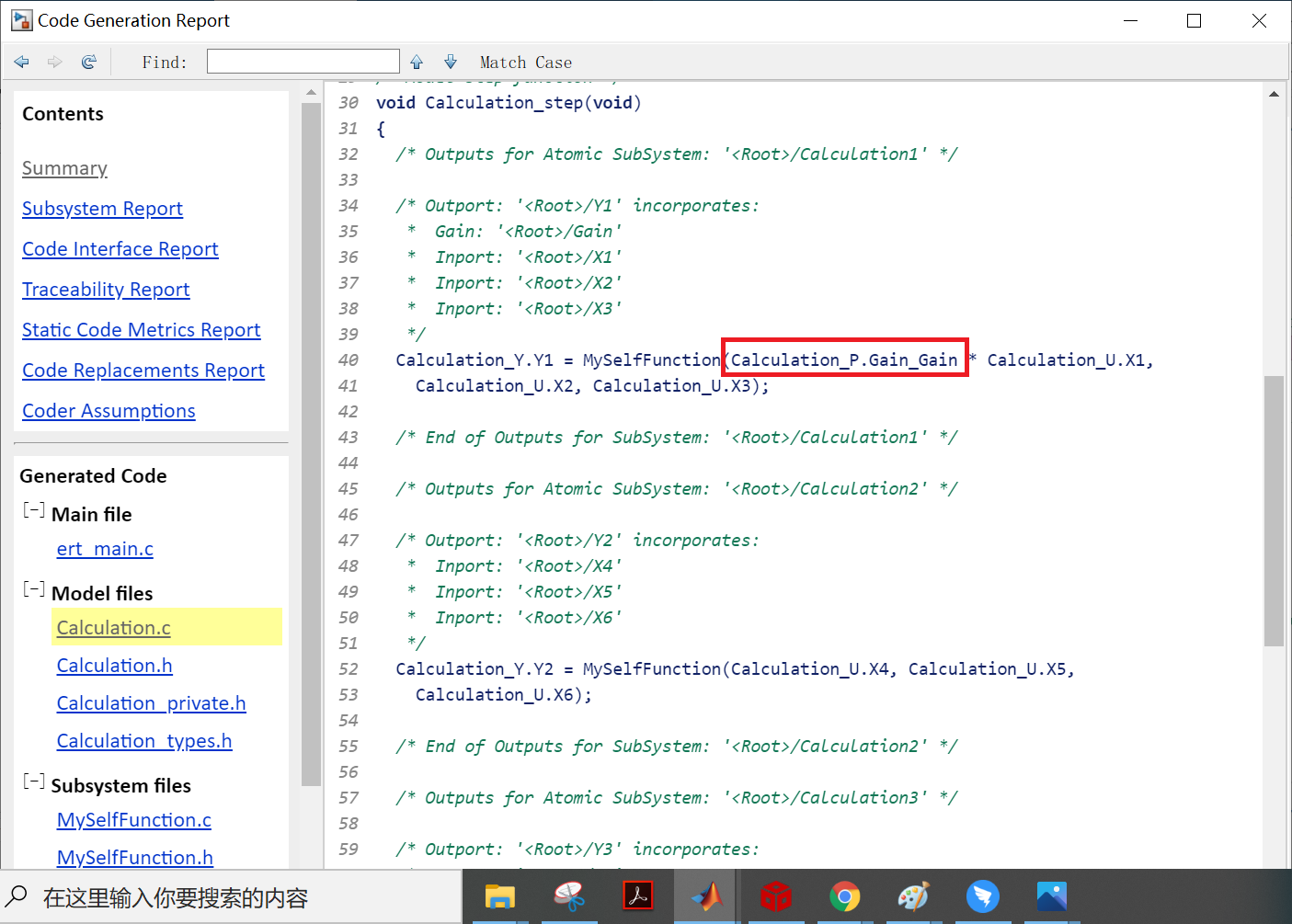Collapse the Subsystem files section
This screenshot has width=1292, height=924.
34,781
